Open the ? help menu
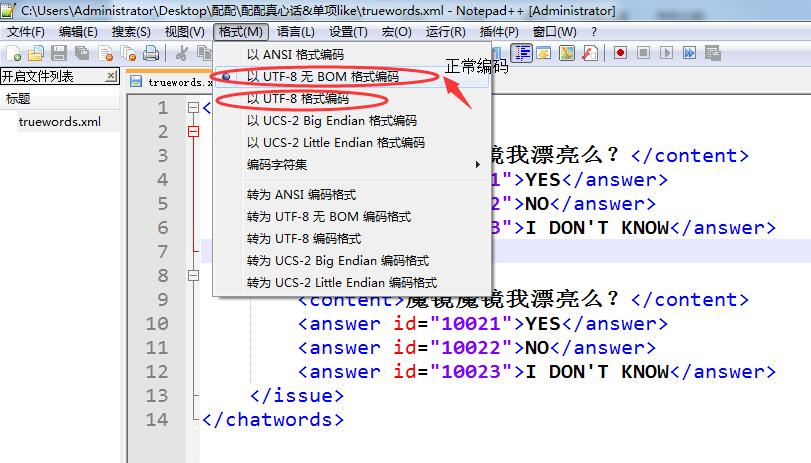Image resolution: width=811 pixels, height=463 pixels. [x=594, y=32]
